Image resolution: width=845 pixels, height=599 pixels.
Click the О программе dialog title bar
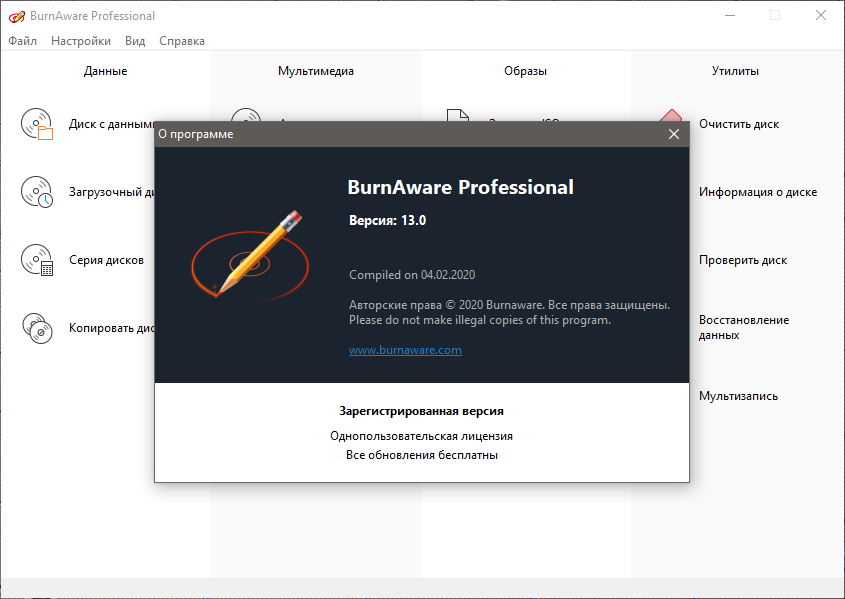pyautogui.click(x=400, y=134)
